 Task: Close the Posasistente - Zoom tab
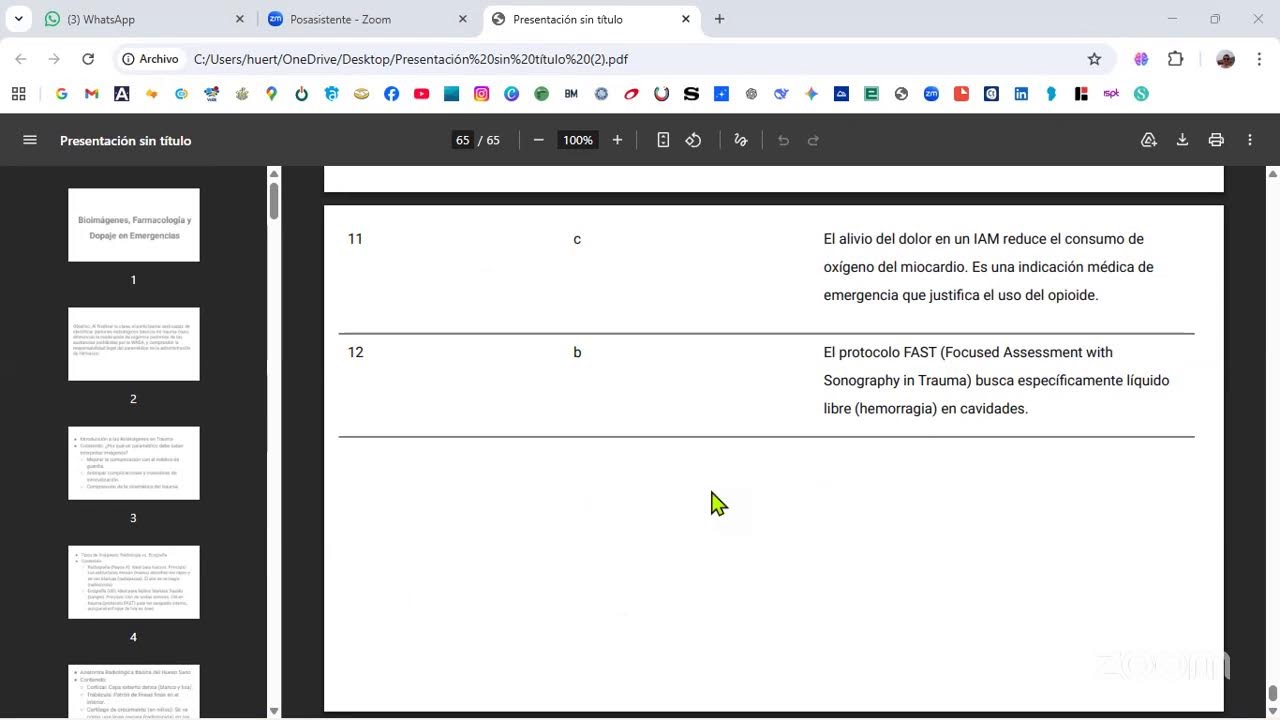(462, 19)
